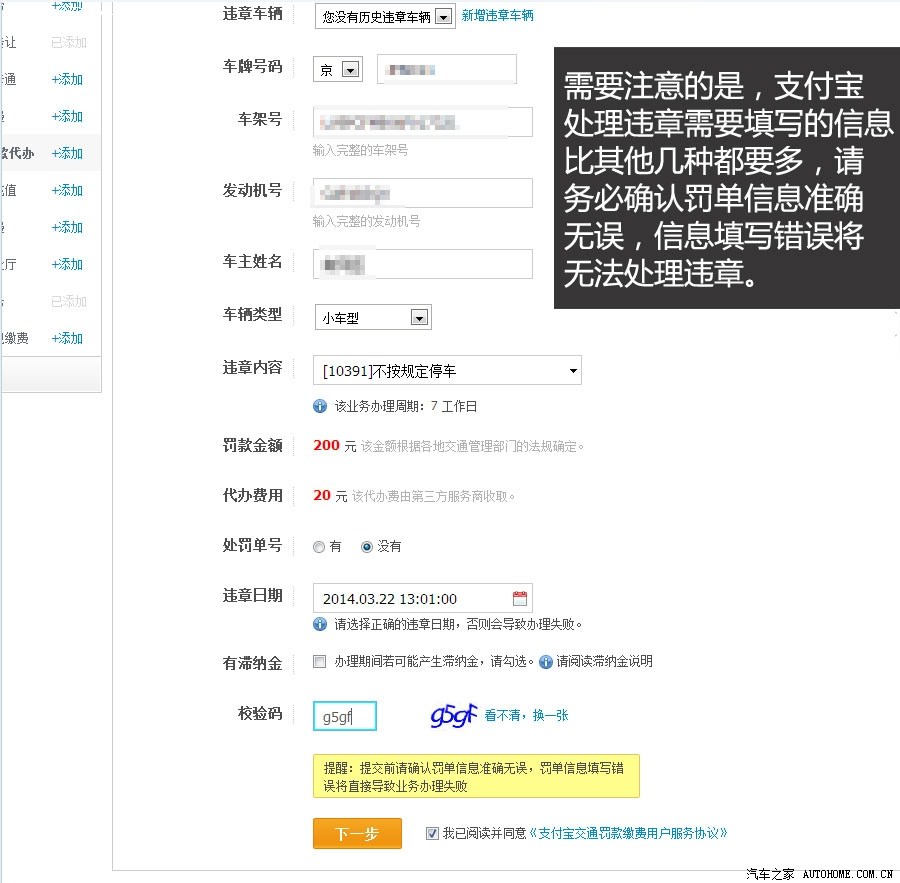Click the 发动机号 input field
The image size is (900, 883).
point(422,193)
